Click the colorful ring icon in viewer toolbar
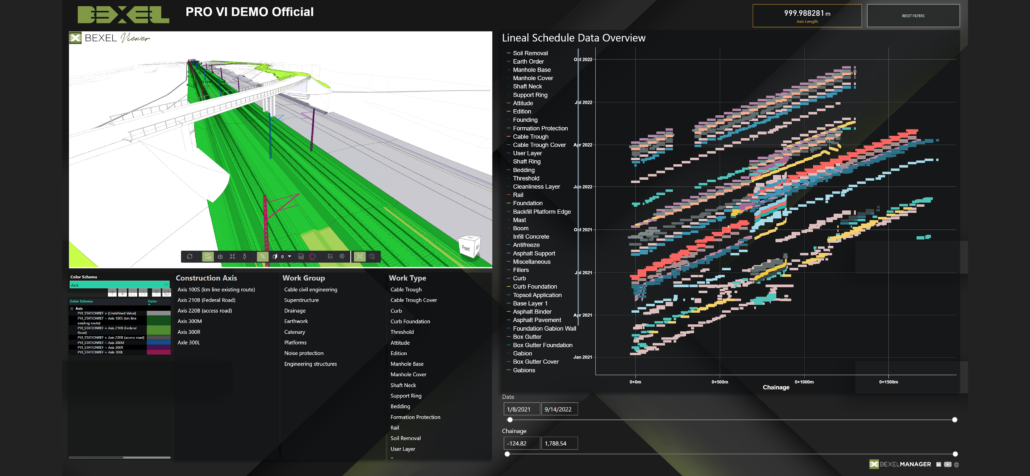The image size is (1030, 476). [312, 256]
